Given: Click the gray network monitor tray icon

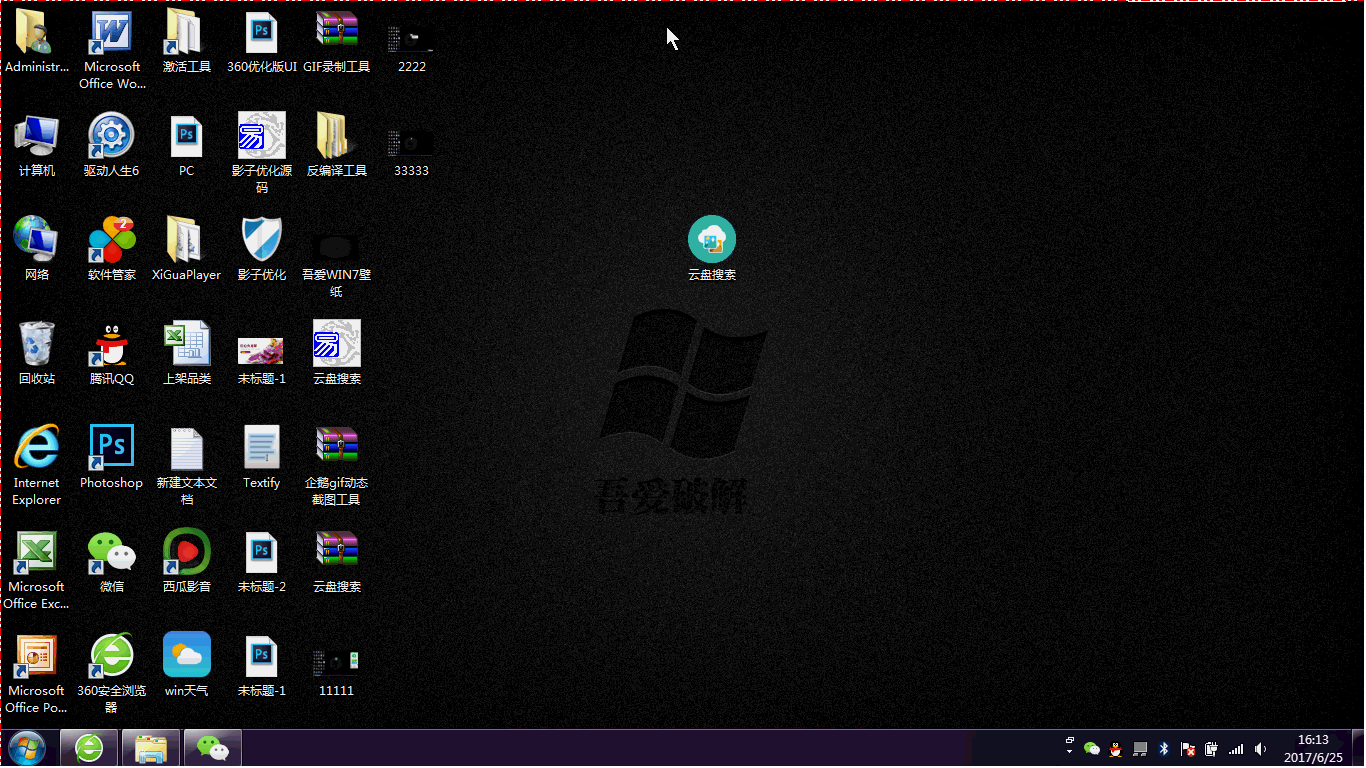Looking at the screenshot, I should click(x=1140, y=749).
